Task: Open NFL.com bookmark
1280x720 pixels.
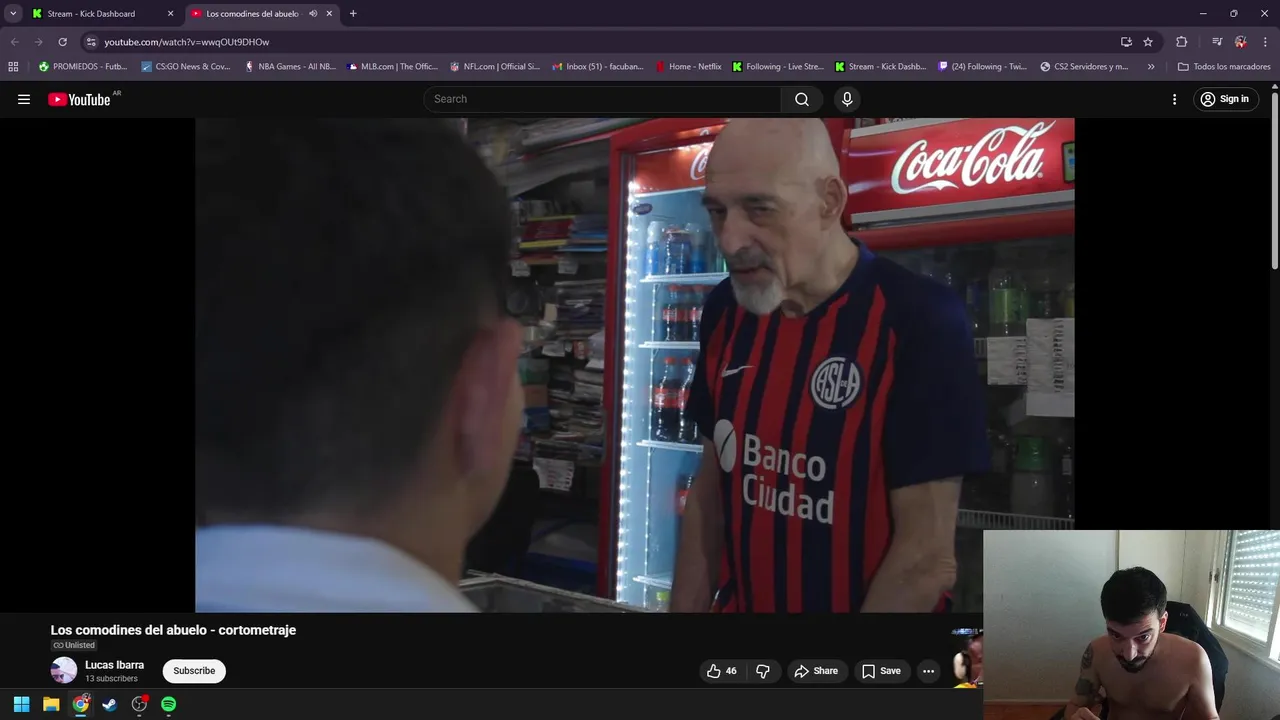Action: (495, 67)
